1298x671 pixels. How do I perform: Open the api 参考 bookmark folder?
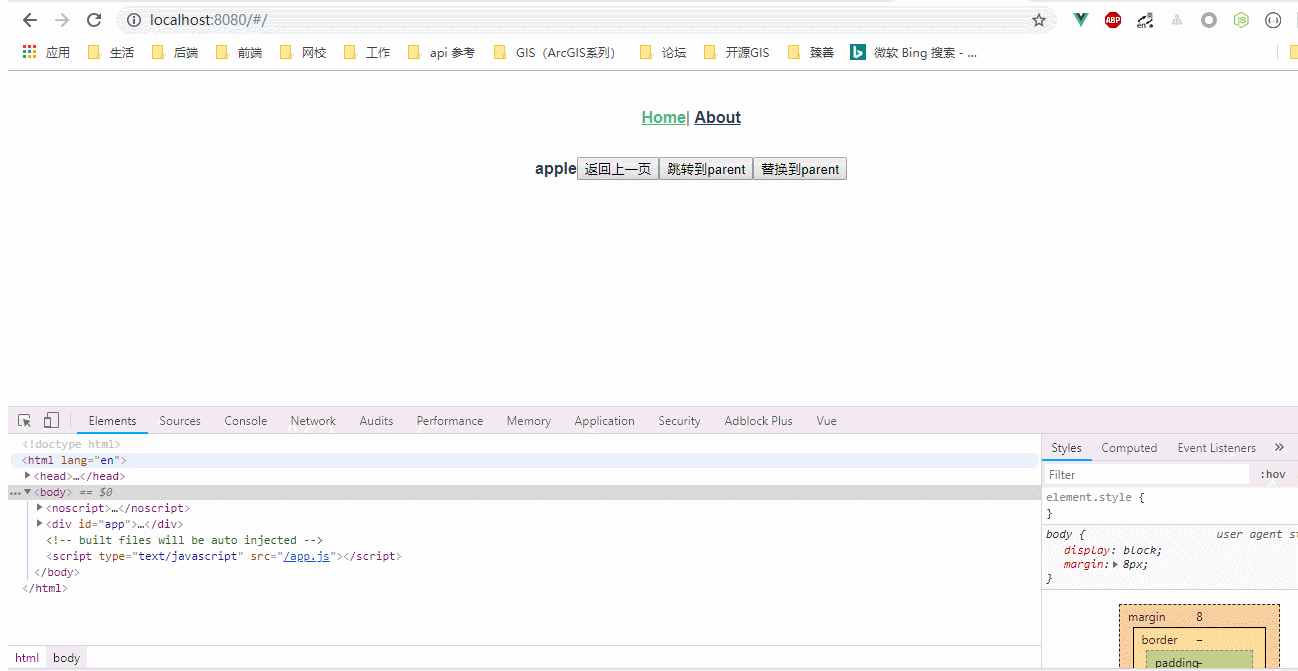441,52
